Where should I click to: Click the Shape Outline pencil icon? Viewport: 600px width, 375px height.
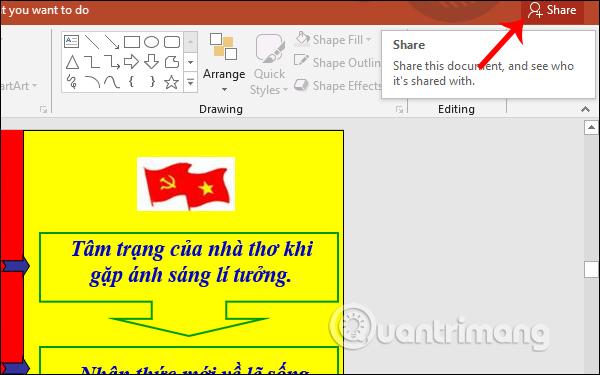(x=302, y=61)
